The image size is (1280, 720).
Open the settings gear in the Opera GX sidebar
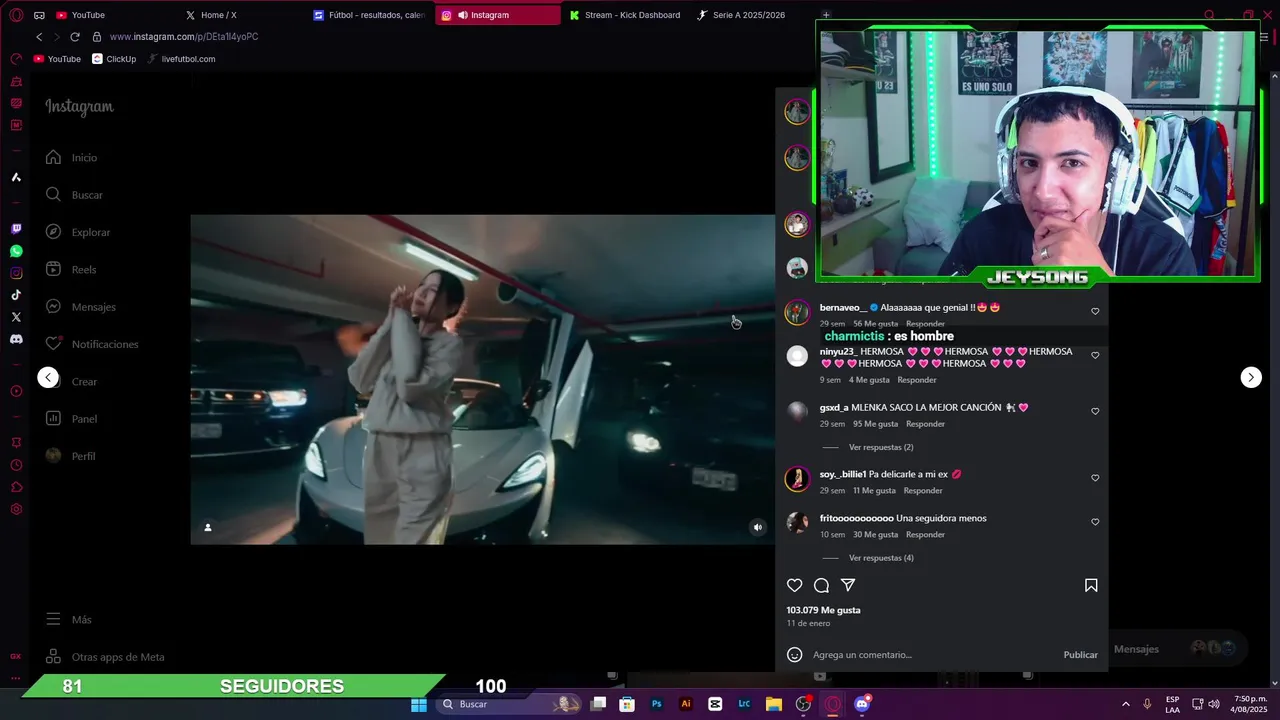click(x=16, y=509)
